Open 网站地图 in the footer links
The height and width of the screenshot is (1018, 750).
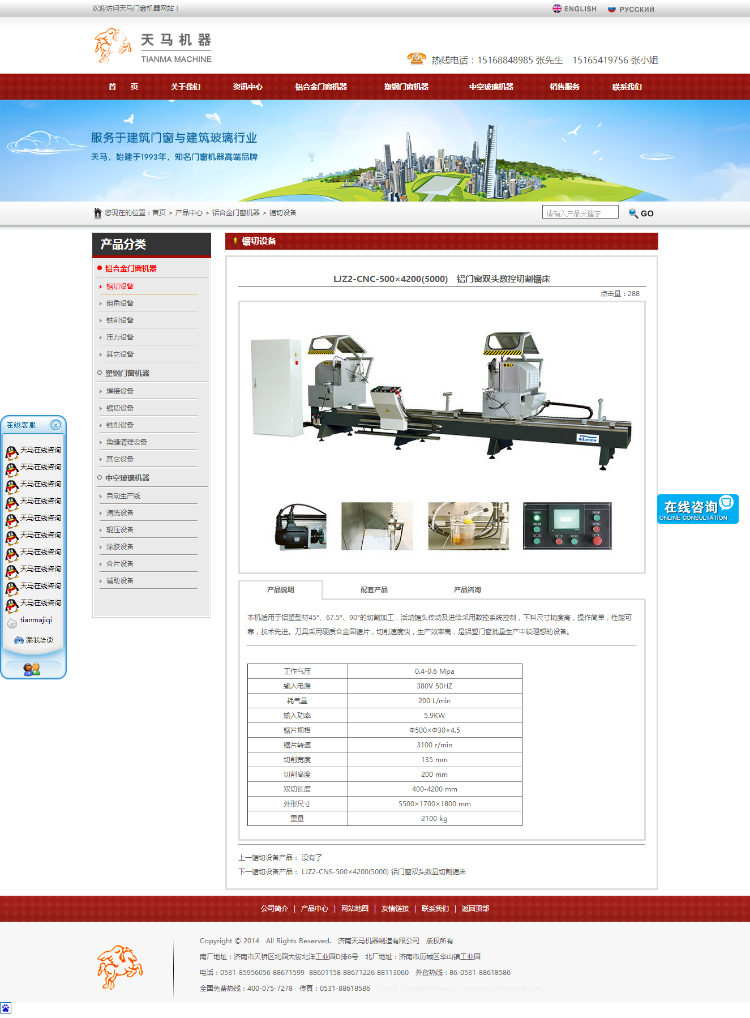[x=355, y=908]
